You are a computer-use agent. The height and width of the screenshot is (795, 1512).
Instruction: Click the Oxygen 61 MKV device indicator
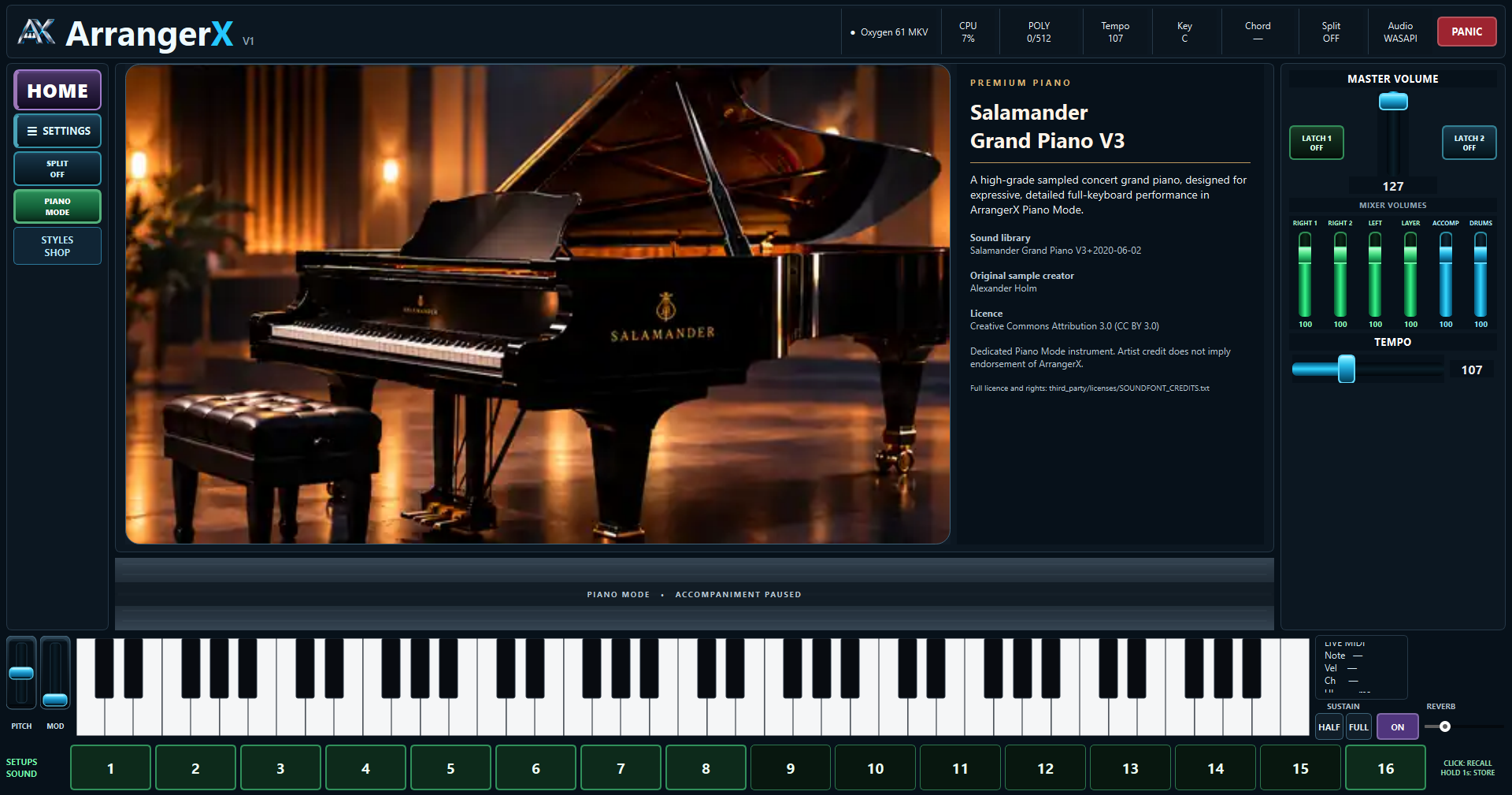[x=889, y=32]
